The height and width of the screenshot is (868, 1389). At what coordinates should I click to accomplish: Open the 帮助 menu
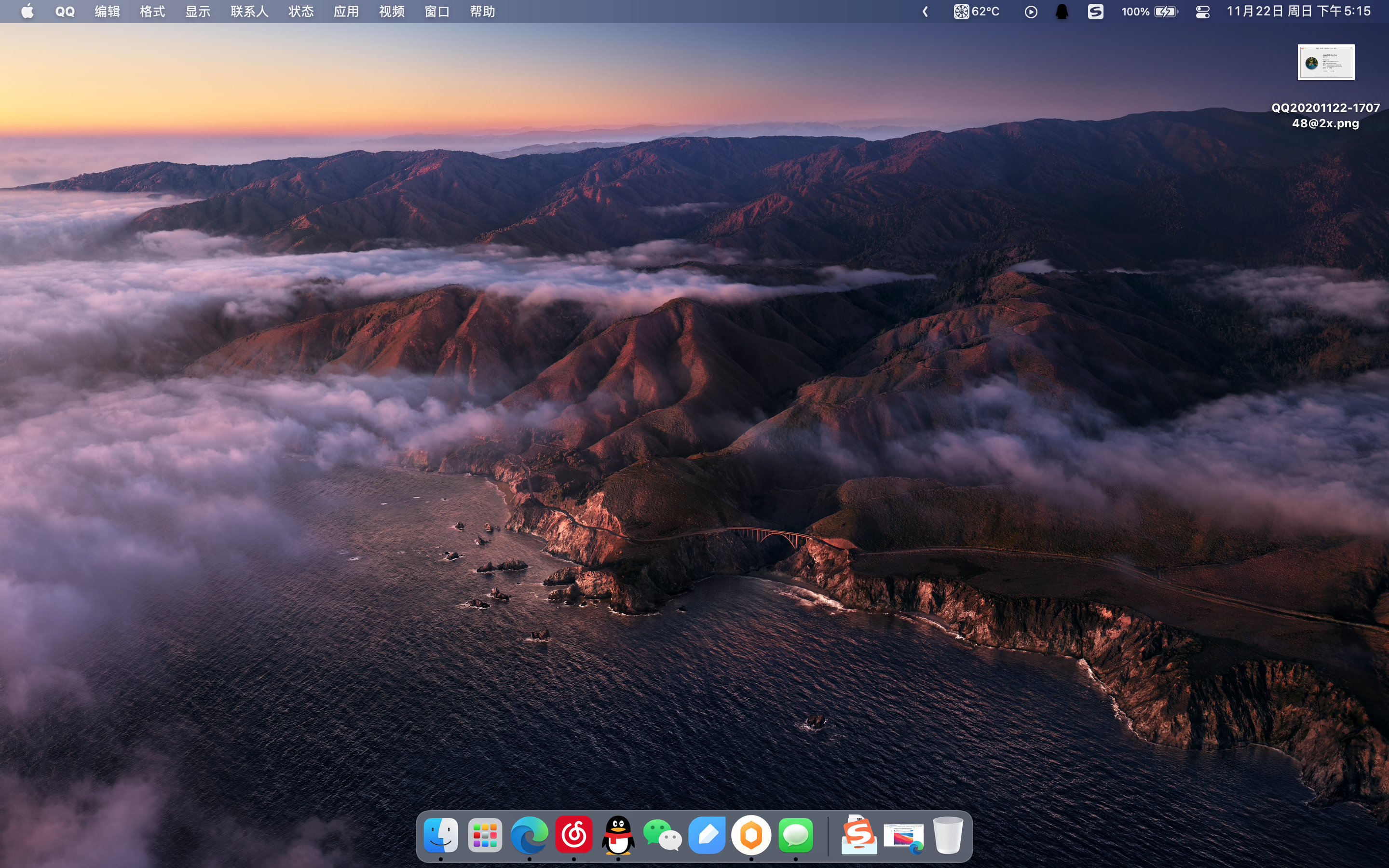(x=483, y=12)
